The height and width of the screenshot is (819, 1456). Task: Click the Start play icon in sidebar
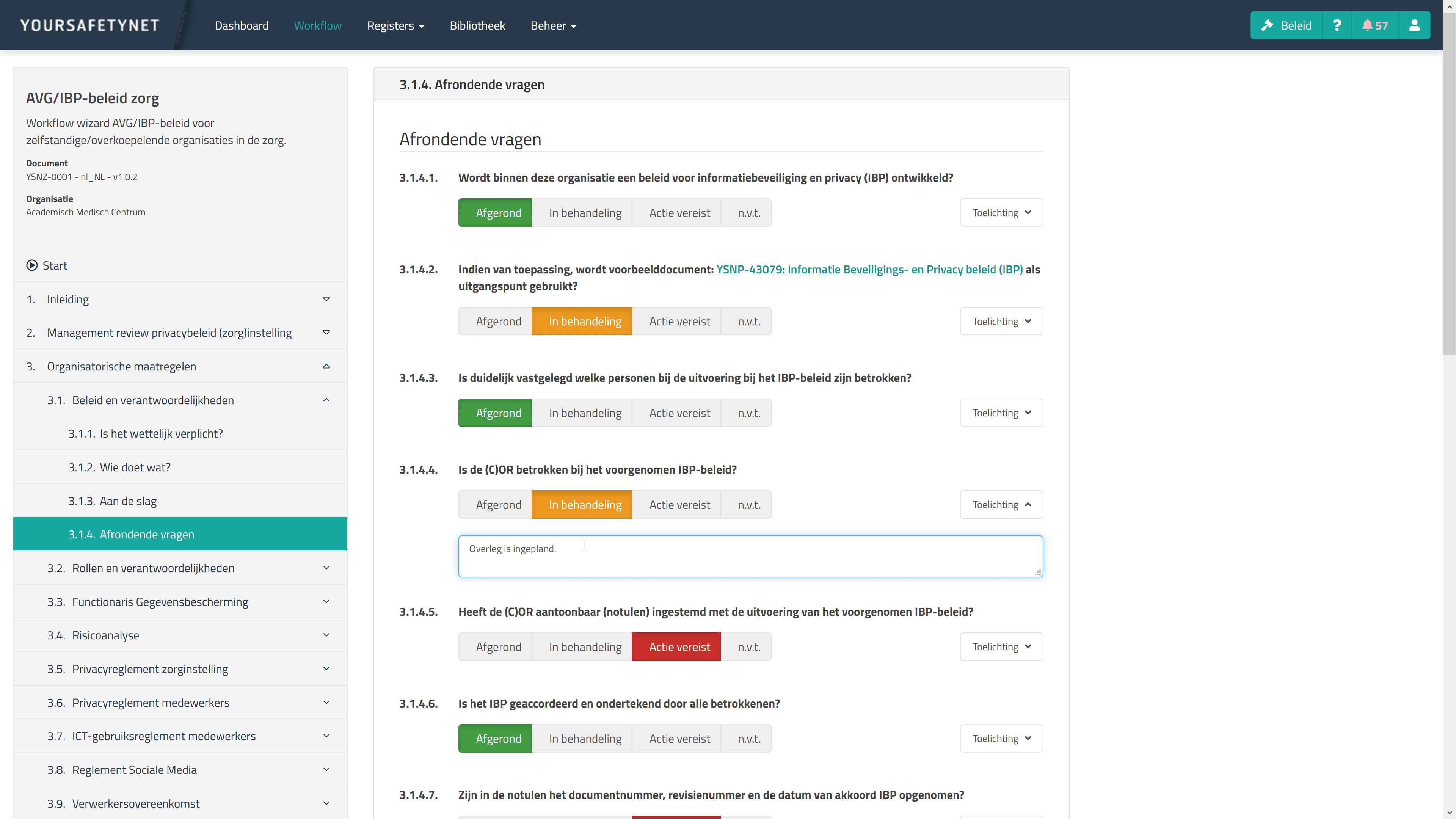pos(32,265)
